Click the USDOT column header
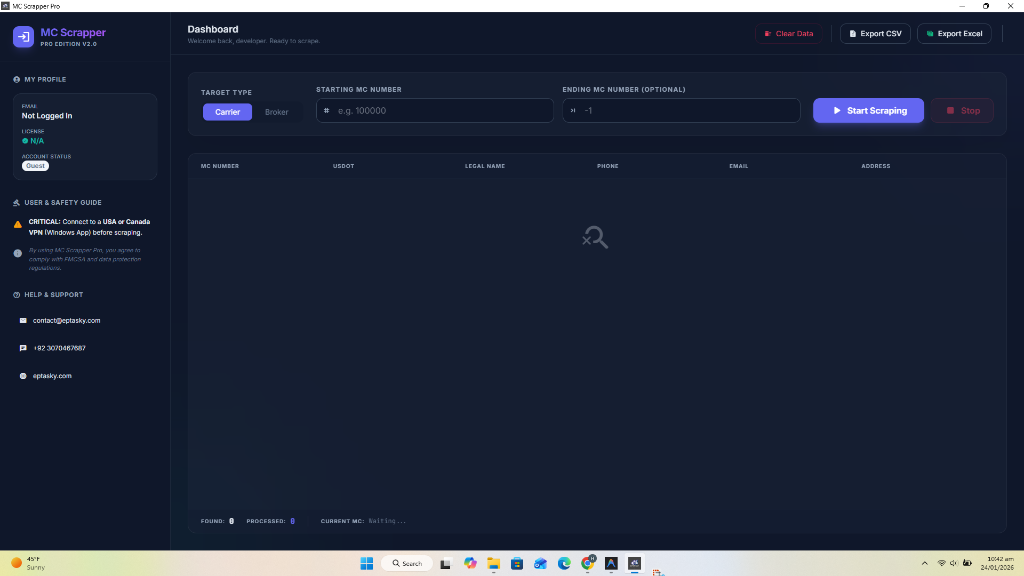Image resolution: width=1024 pixels, height=576 pixels. click(x=344, y=166)
